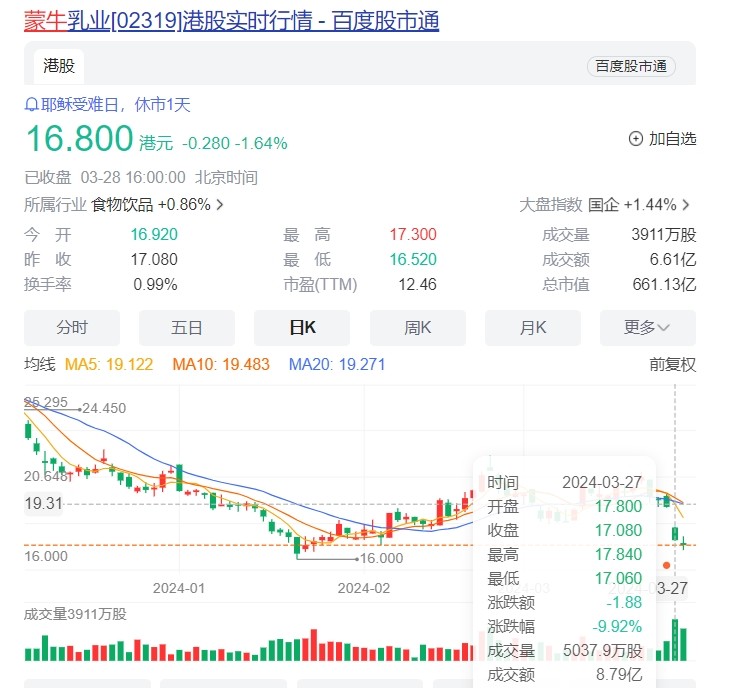The width and height of the screenshot is (729, 688).
Task: Click the 加自选 plus circle icon
Action: click(636, 139)
